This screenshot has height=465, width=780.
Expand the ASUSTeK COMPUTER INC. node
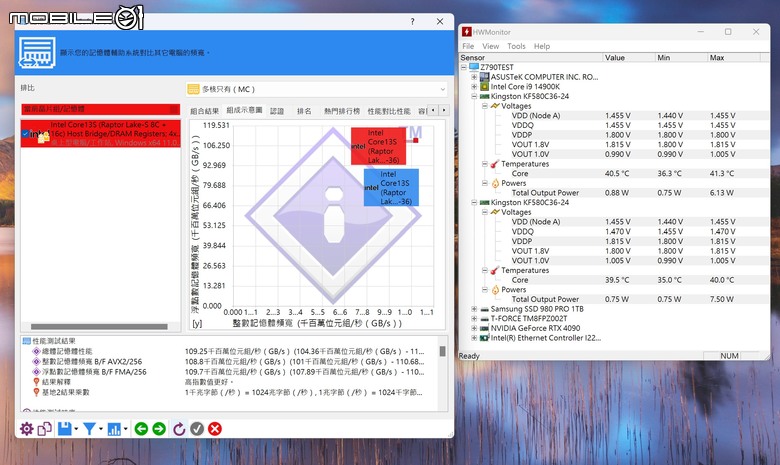[474, 77]
